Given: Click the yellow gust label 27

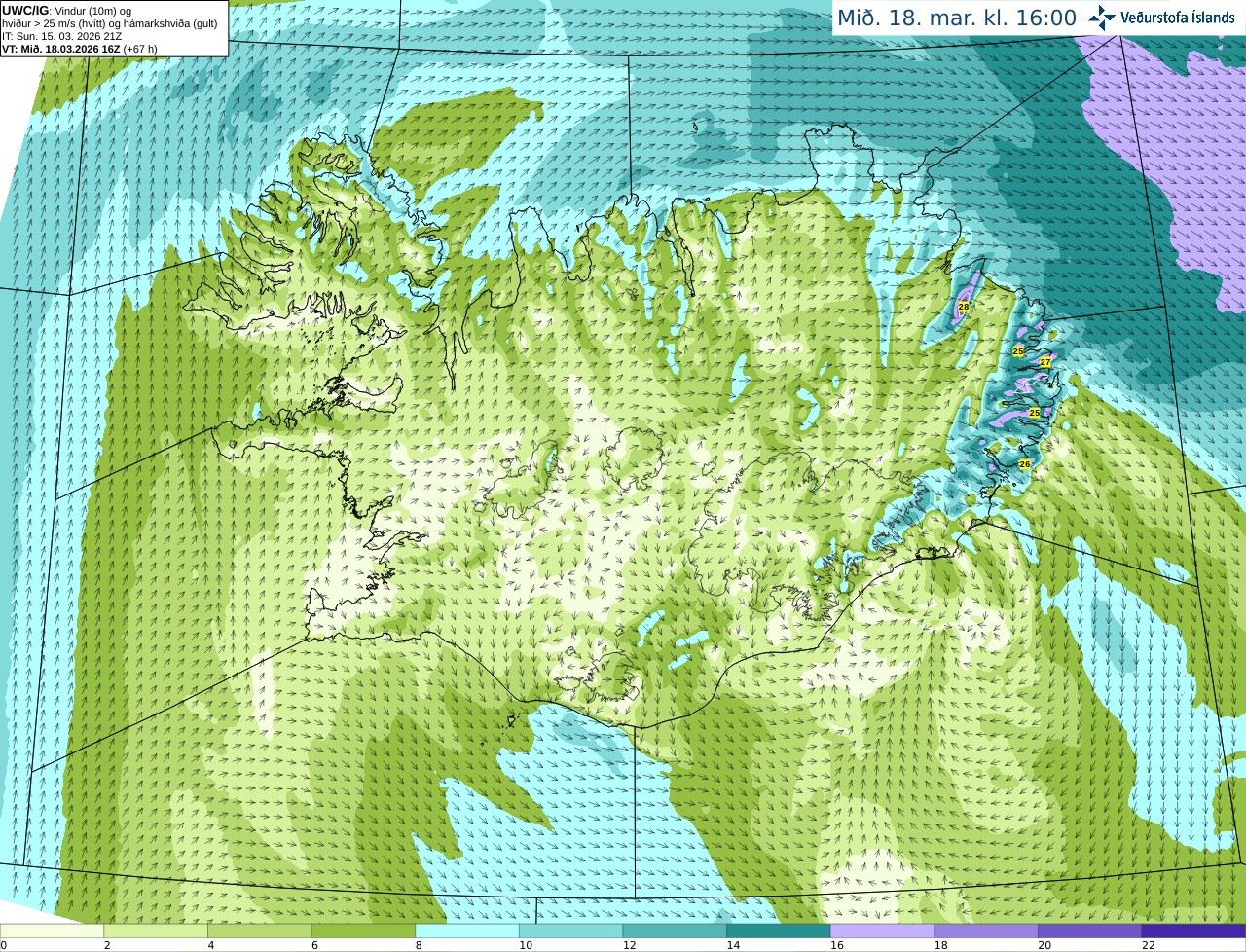Looking at the screenshot, I should tap(1045, 361).
